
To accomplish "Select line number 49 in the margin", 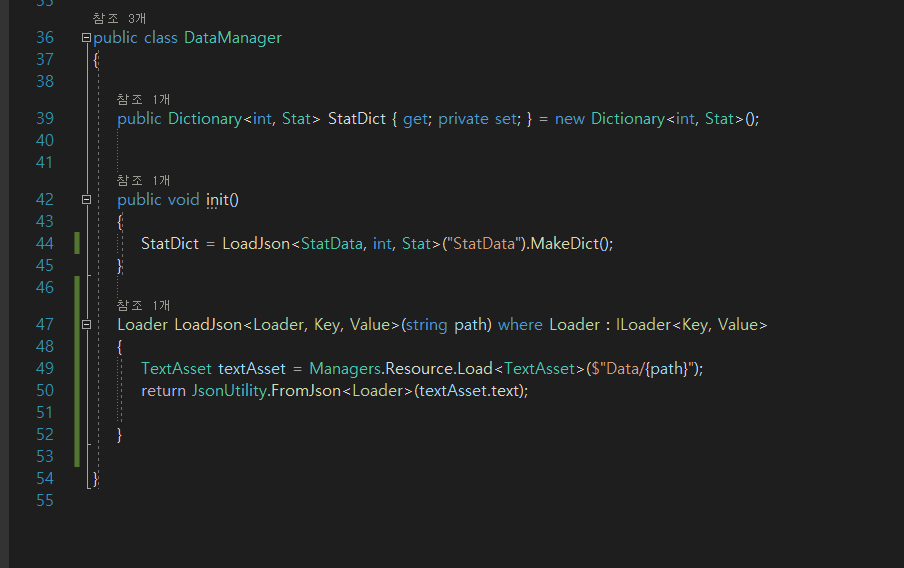I will (x=44, y=368).
